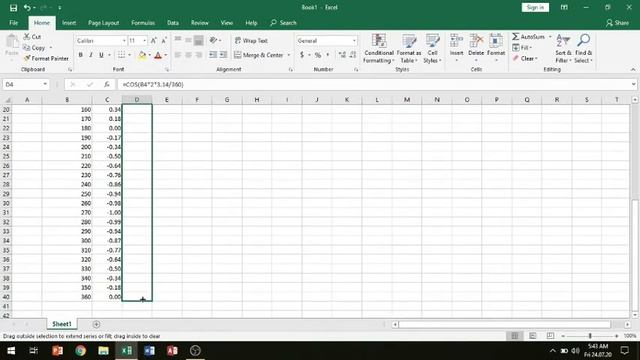Increase the decimal places
The image size is (640, 360).
pyautogui.click(x=342, y=55)
